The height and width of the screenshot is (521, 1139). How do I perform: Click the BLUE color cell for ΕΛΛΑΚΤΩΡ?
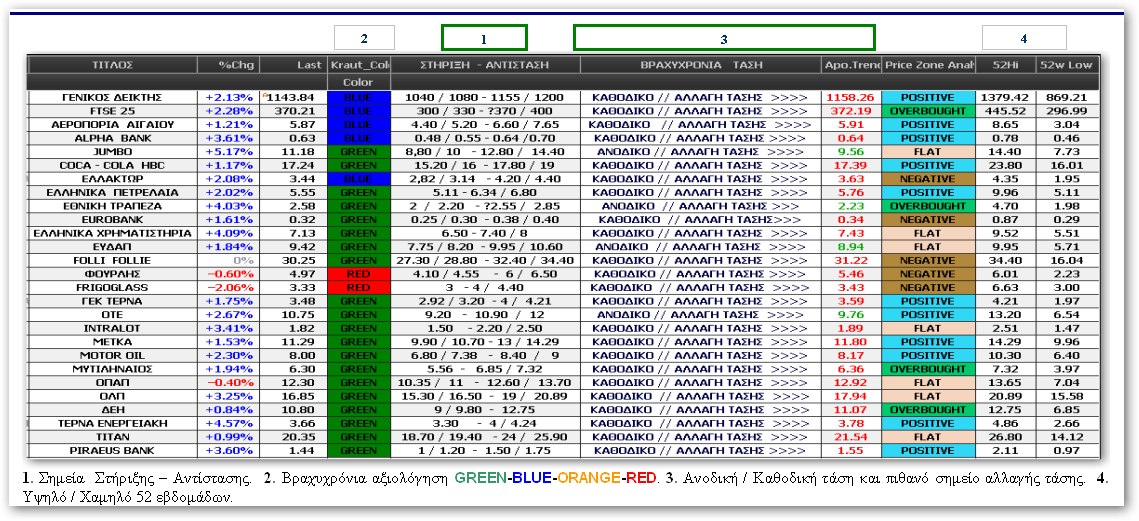pyautogui.click(x=359, y=179)
